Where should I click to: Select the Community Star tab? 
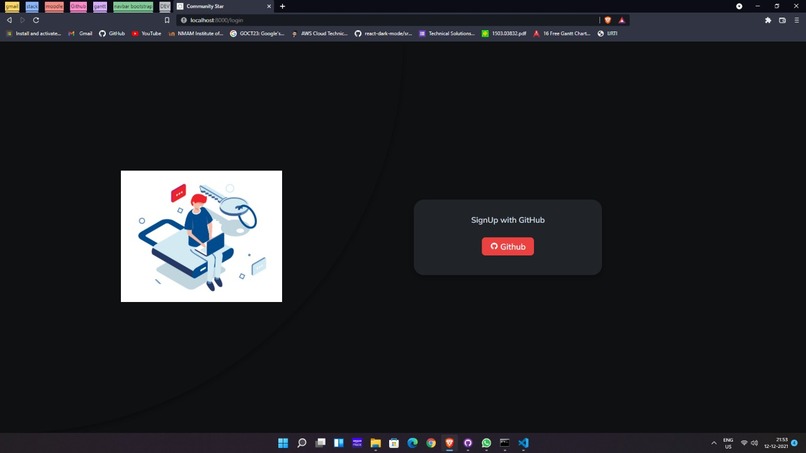click(x=224, y=6)
